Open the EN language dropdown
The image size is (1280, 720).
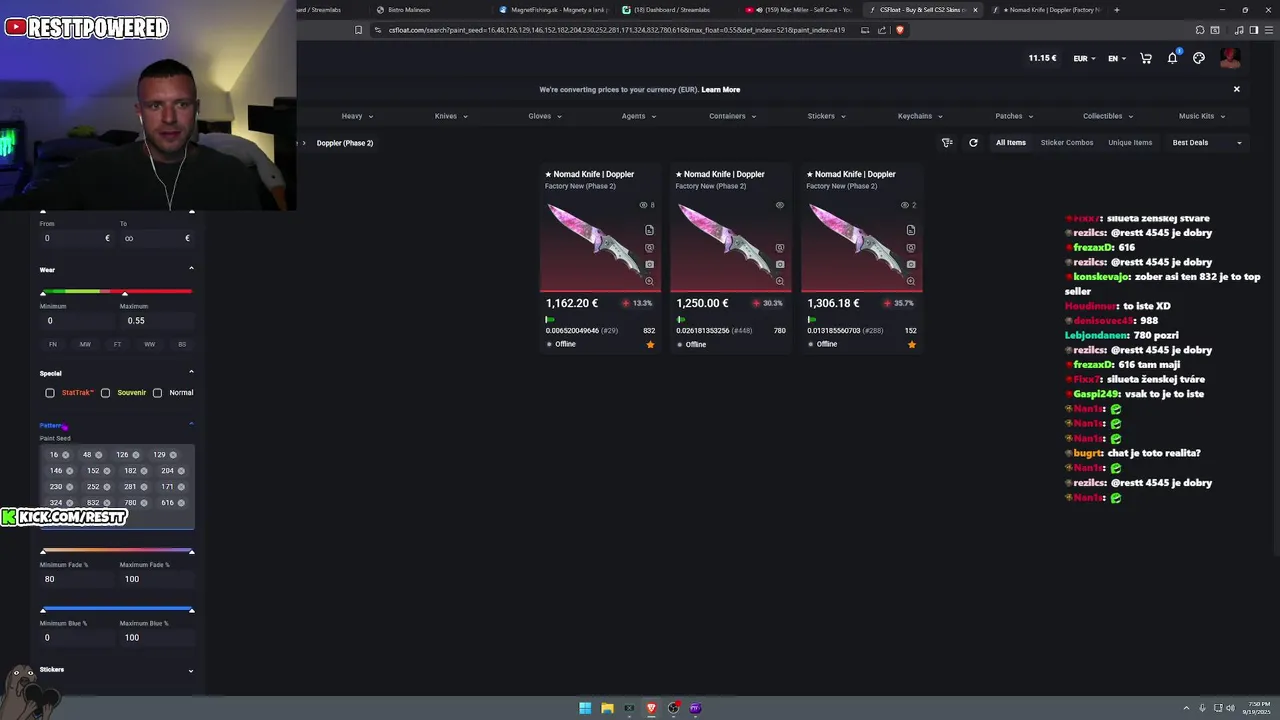[1117, 58]
